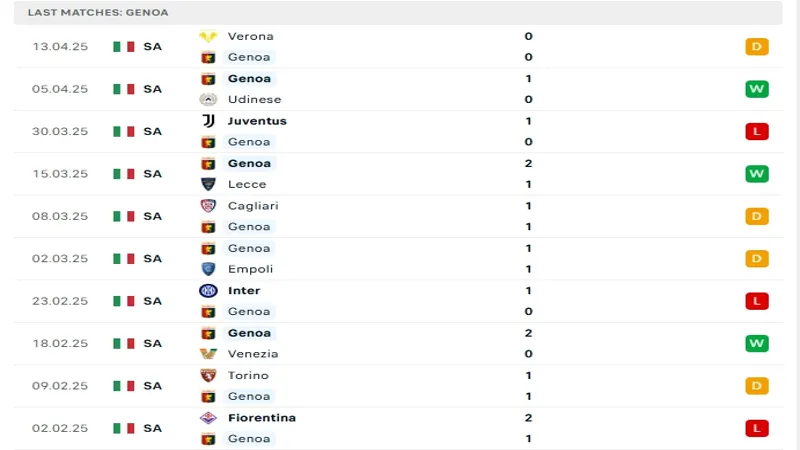This screenshot has width=800, height=450.
Task: Click the Inter club logo
Action: point(208,291)
